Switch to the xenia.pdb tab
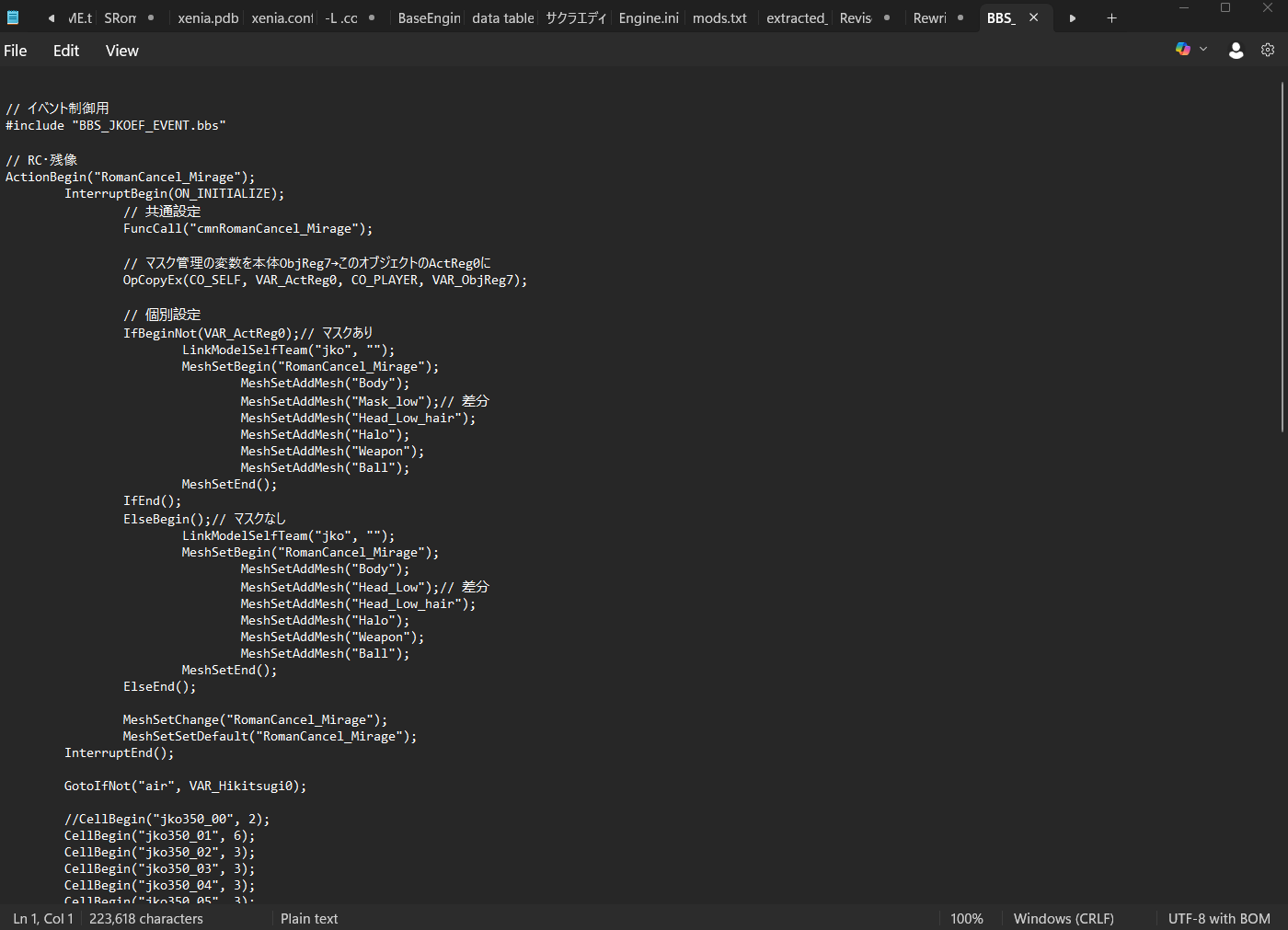The image size is (1288, 930). coord(209,18)
